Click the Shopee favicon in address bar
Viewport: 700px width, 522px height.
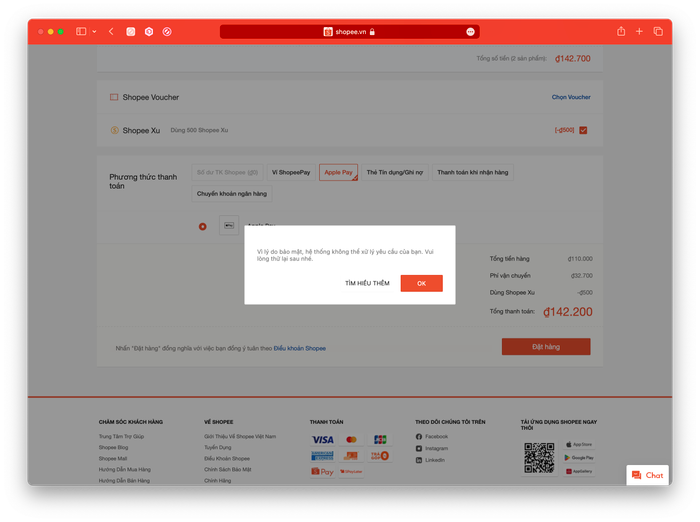tap(328, 32)
